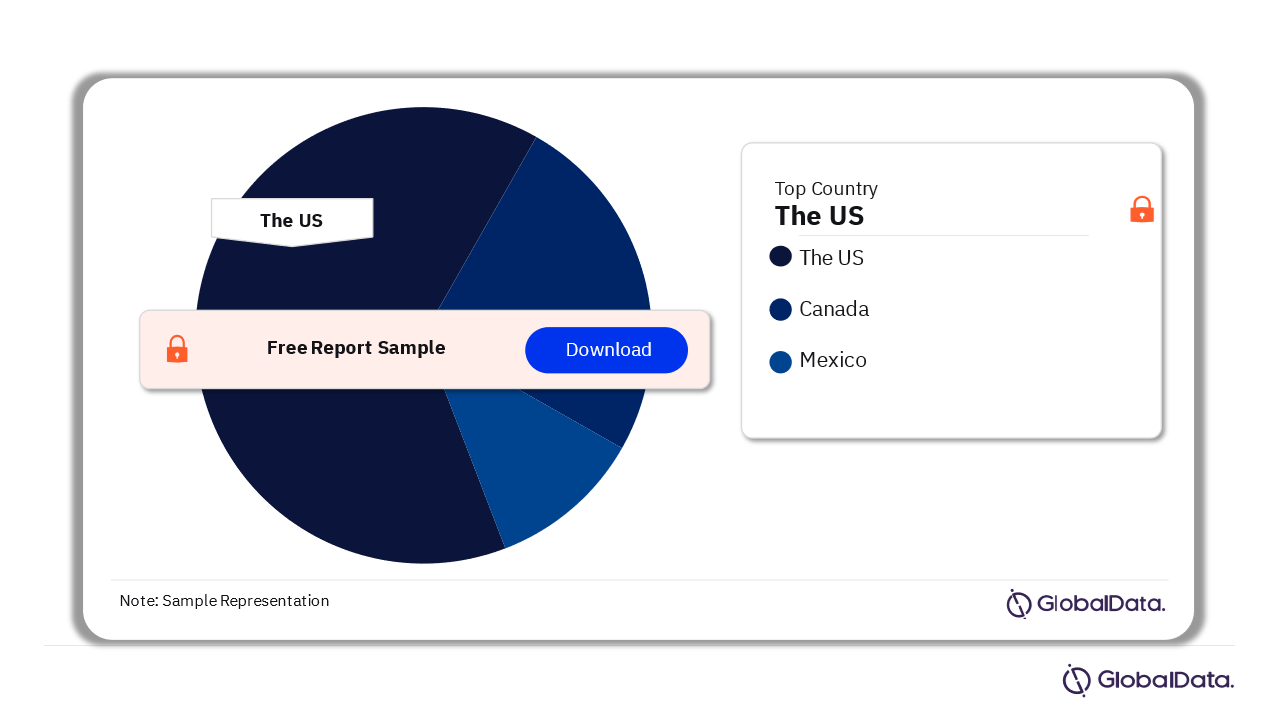Click the Mexico slice of the pie chart
The width and height of the screenshot is (1277, 718).
tap(535, 460)
